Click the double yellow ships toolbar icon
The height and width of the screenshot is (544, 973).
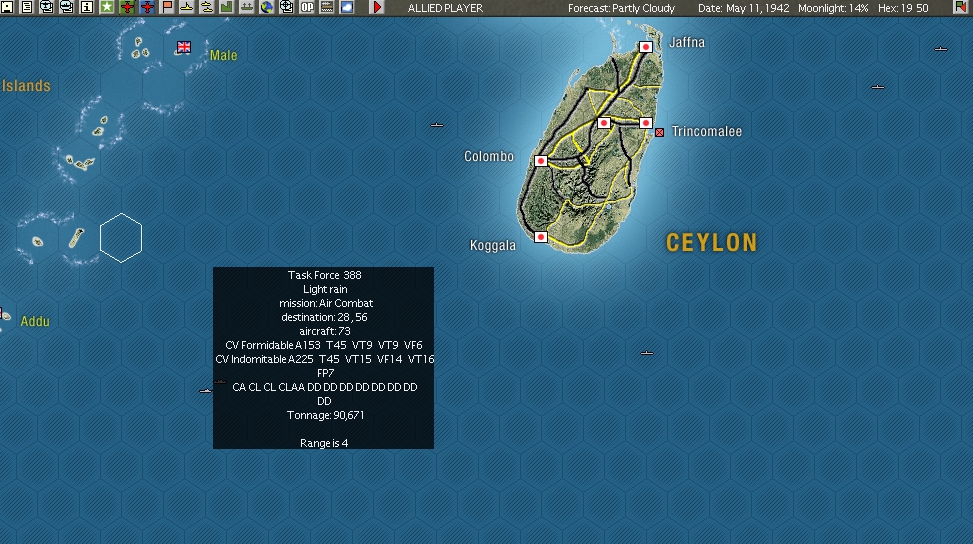point(207,7)
